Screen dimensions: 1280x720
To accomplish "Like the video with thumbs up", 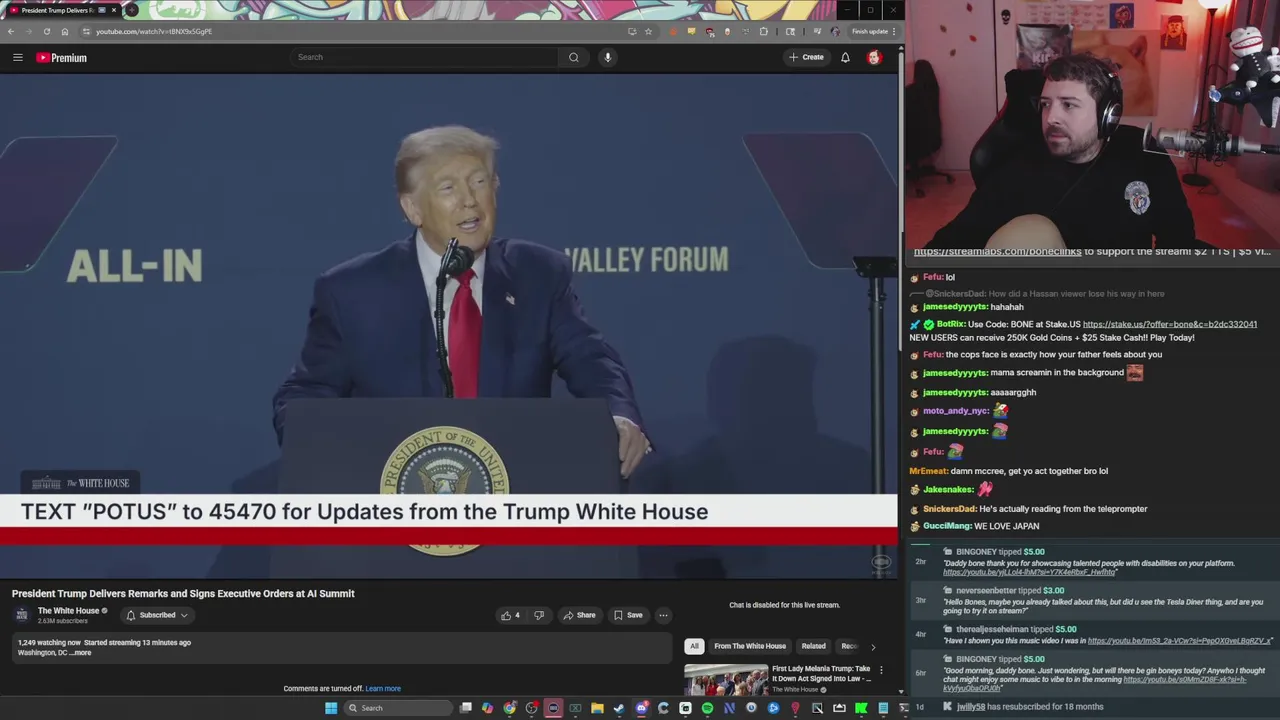I will (510, 615).
